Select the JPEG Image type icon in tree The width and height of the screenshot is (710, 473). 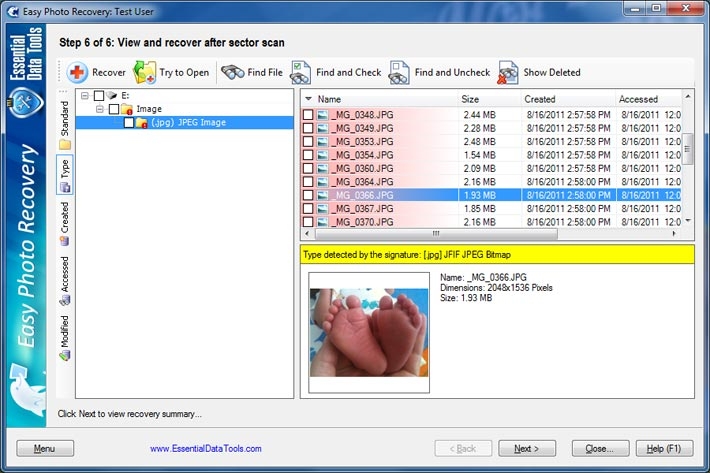(141, 122)
